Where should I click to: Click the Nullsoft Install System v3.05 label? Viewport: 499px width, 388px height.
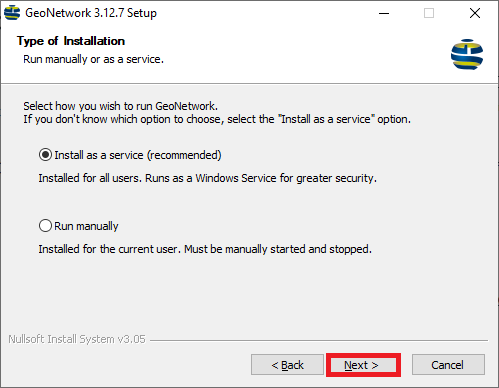pyautogui.click(x=77, y=339)
